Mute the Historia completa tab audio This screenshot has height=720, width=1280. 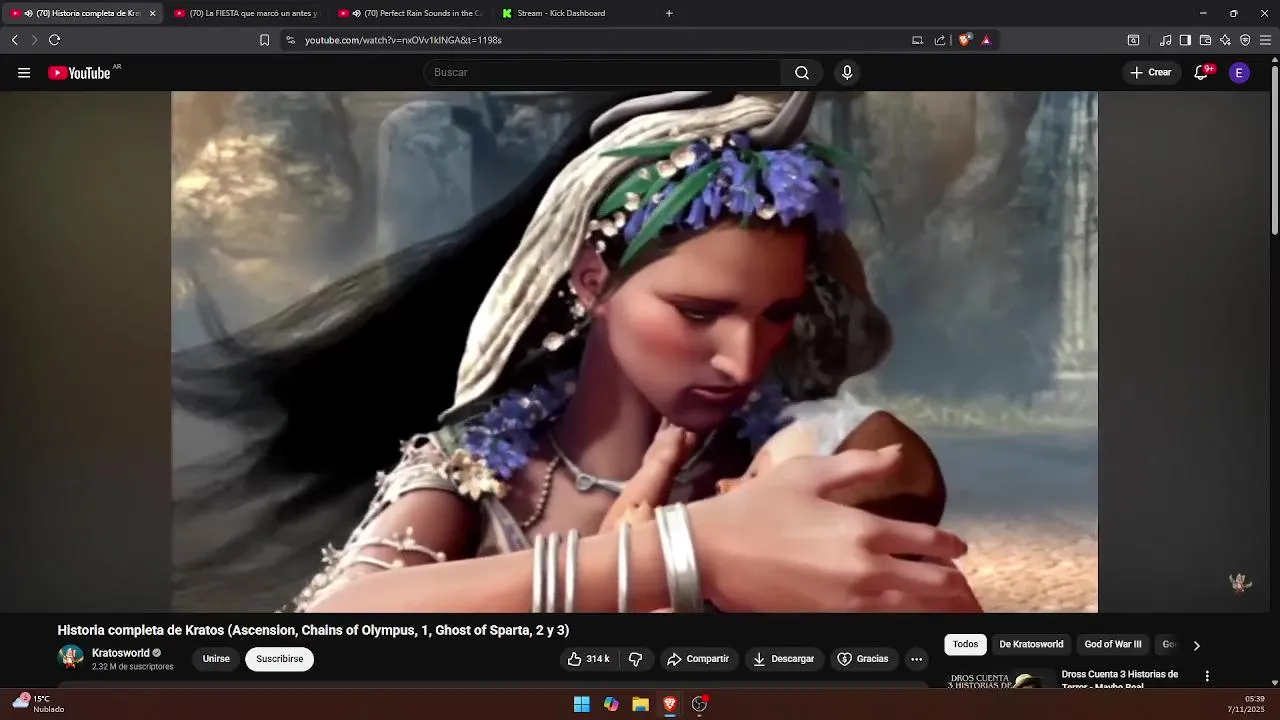(x=28, y=13)
